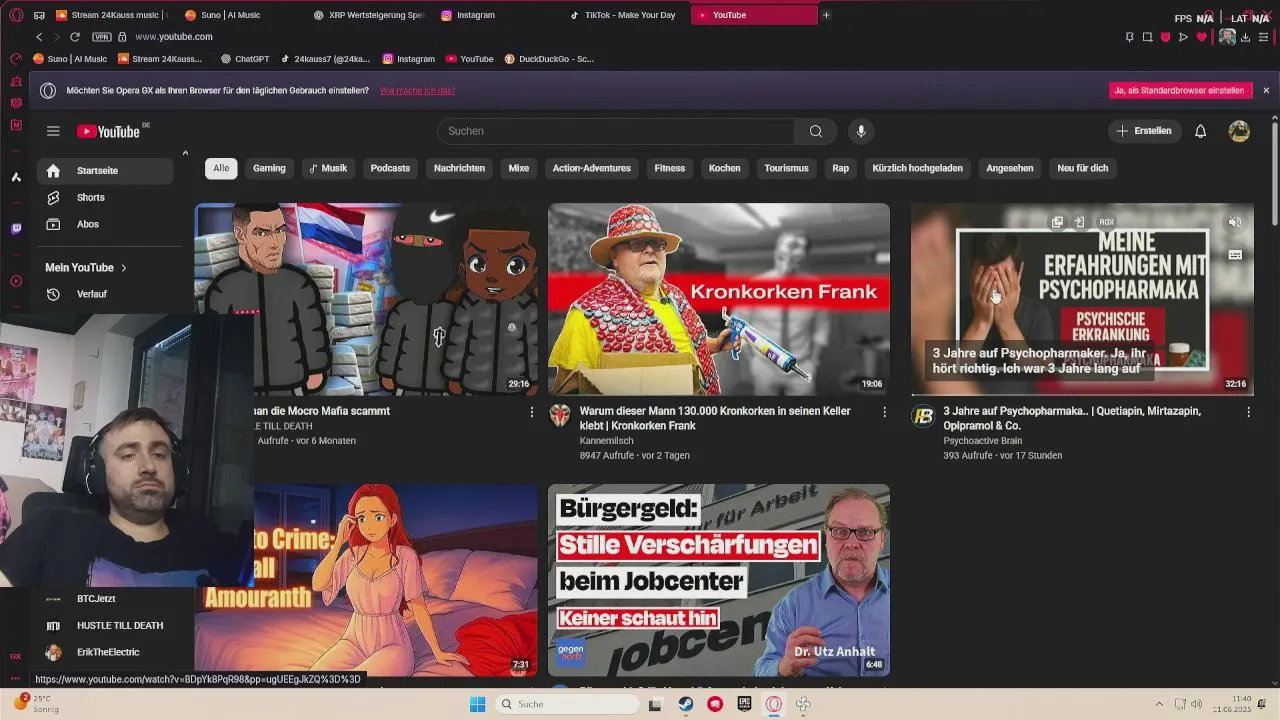
Task: Open the YouTube hamburger guide menu
Action: coord(53,131)
